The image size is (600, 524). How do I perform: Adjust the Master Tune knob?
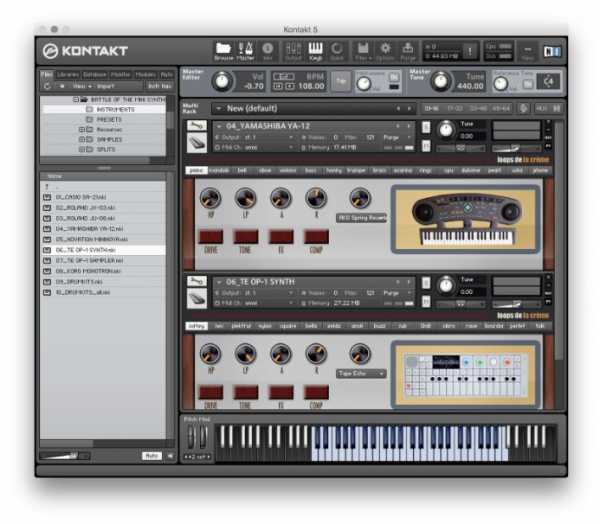pyautogui.click(x=441, y=81)
